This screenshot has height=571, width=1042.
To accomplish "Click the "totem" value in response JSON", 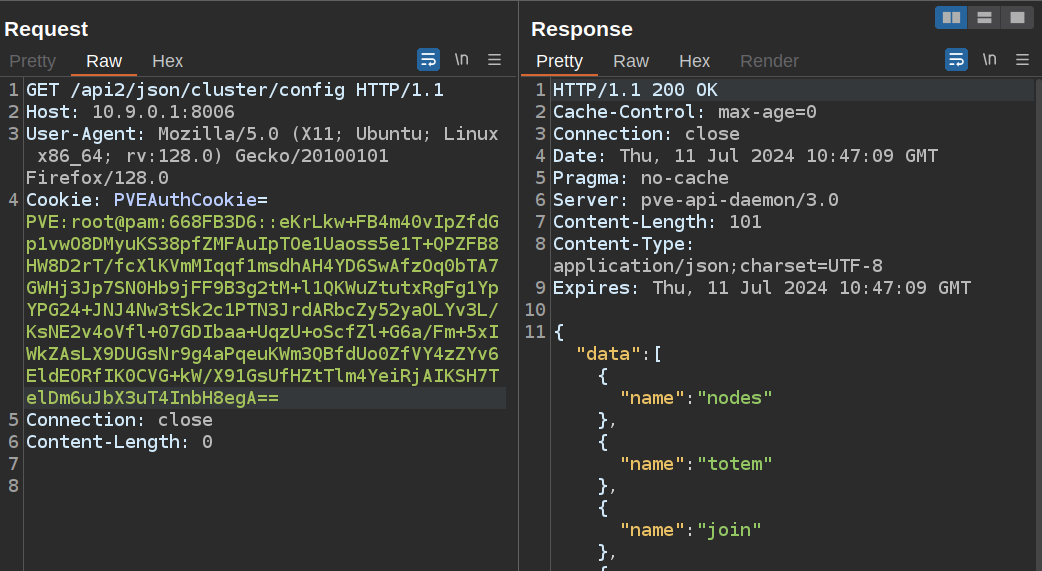I will (736, 464).
